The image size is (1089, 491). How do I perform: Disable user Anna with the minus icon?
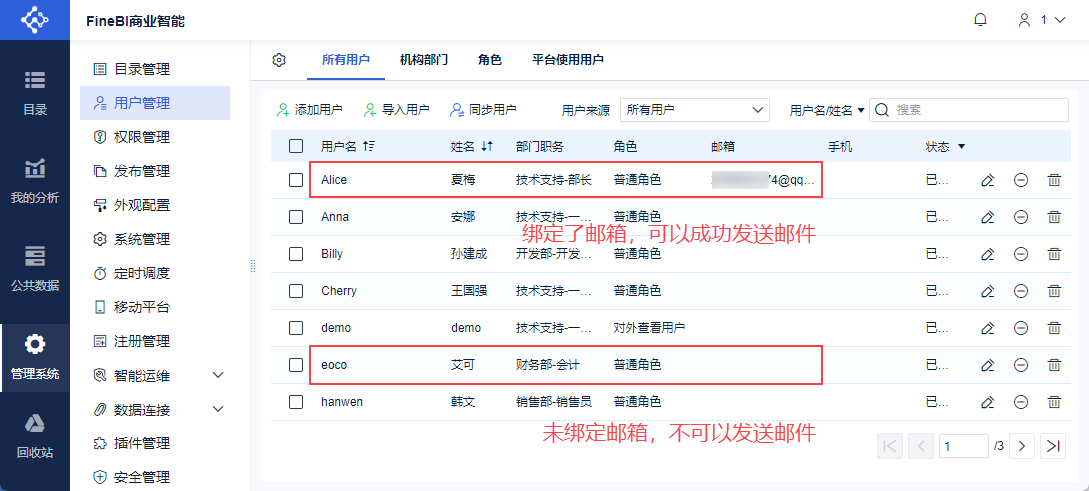[x=1021, y=217]
